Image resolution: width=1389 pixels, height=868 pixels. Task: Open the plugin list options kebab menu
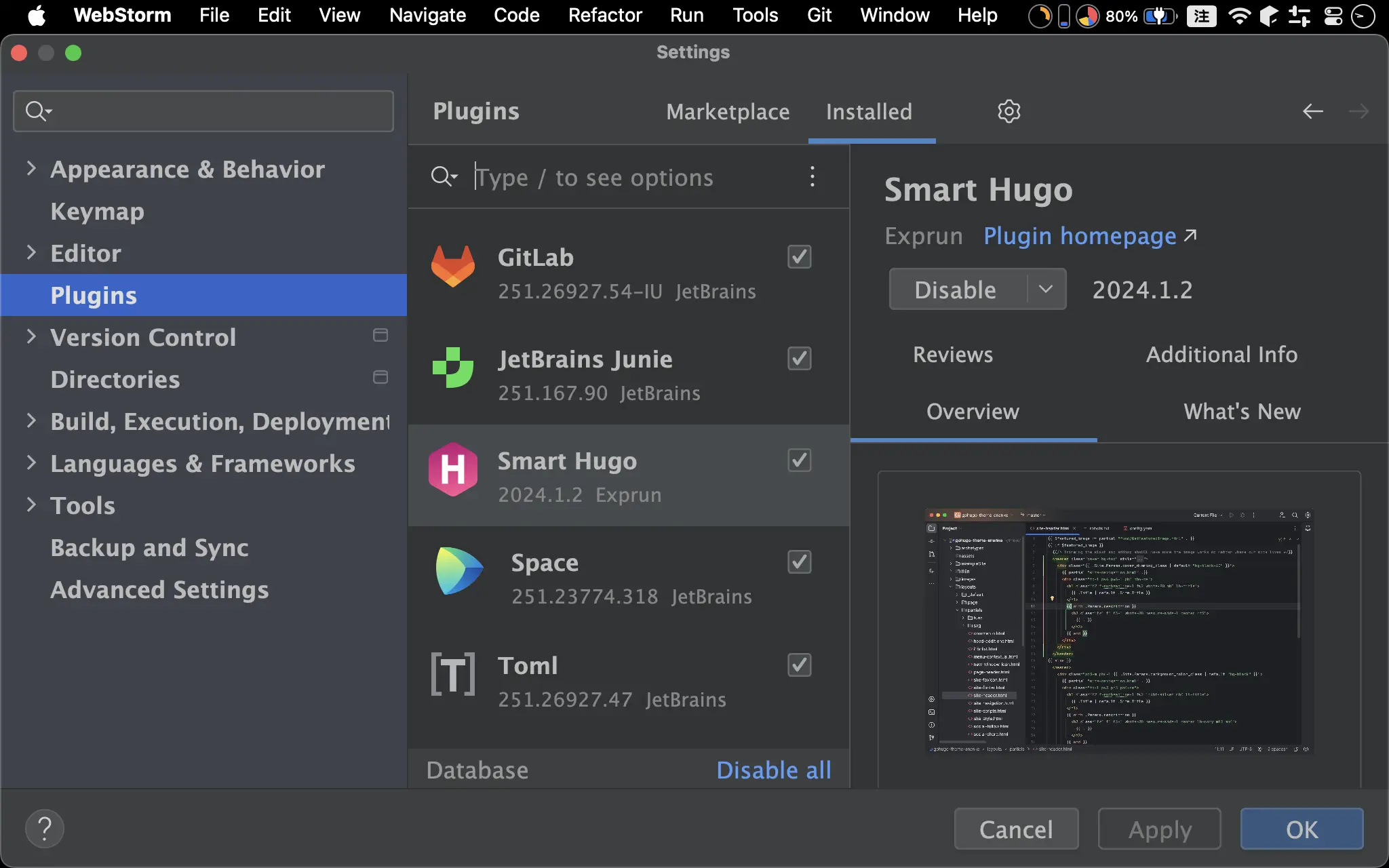(813, 177)
